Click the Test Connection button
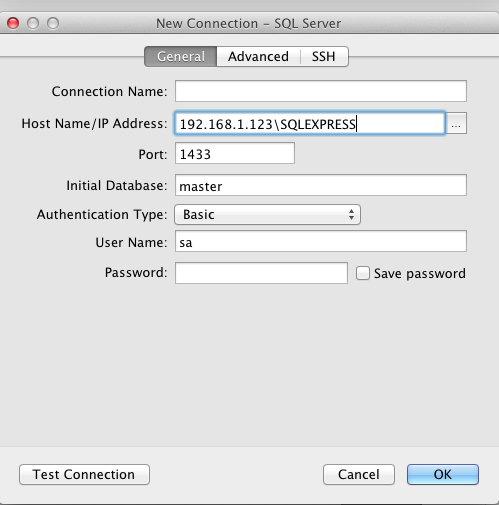The height and width of the screenshot is (505, 499). [84, 474]
